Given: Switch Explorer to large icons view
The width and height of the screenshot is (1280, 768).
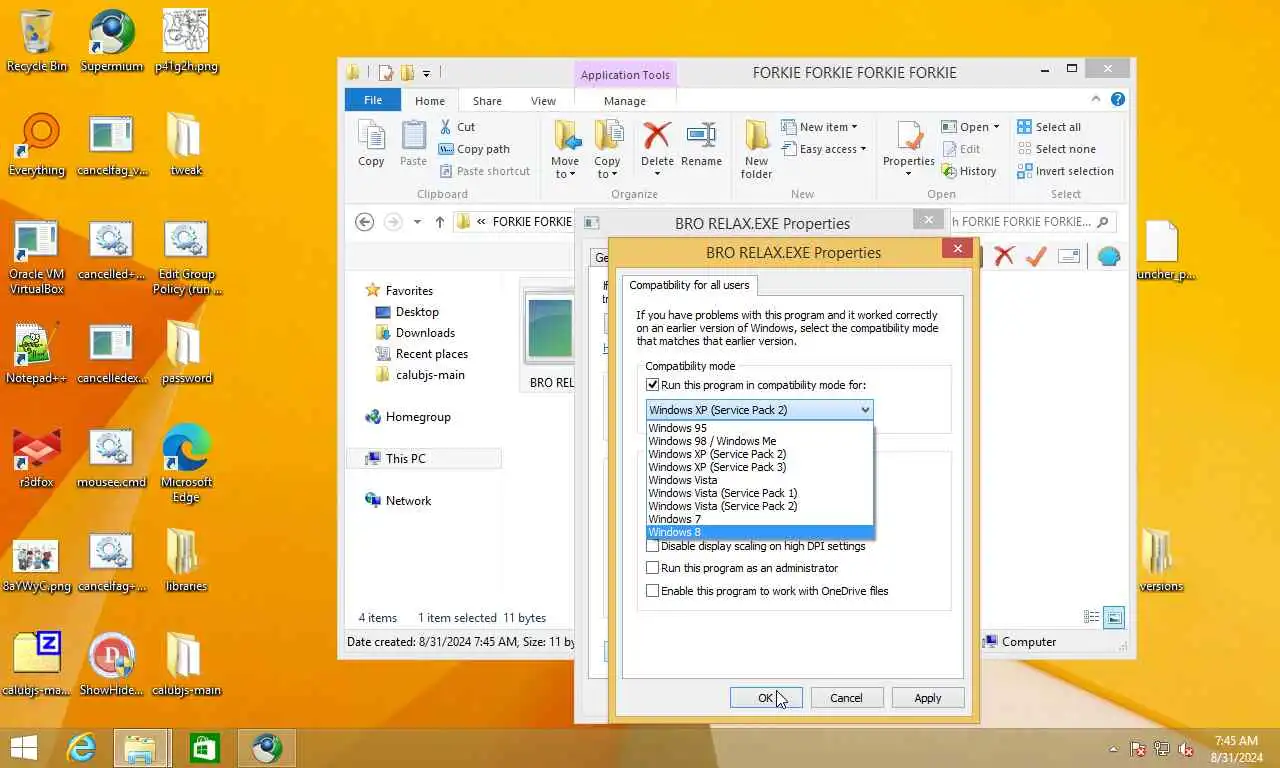Looking at the screenshot, I should tap(1114, 618).
